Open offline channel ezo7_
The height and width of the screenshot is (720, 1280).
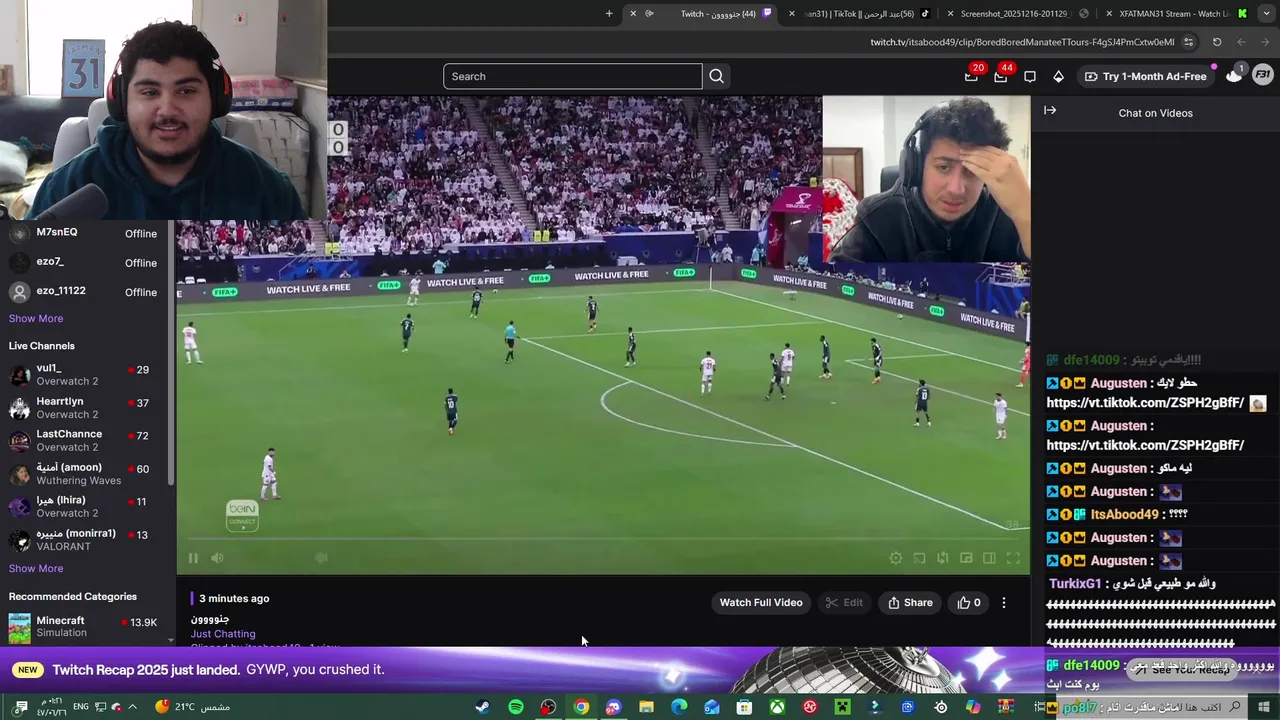point(86,262)
